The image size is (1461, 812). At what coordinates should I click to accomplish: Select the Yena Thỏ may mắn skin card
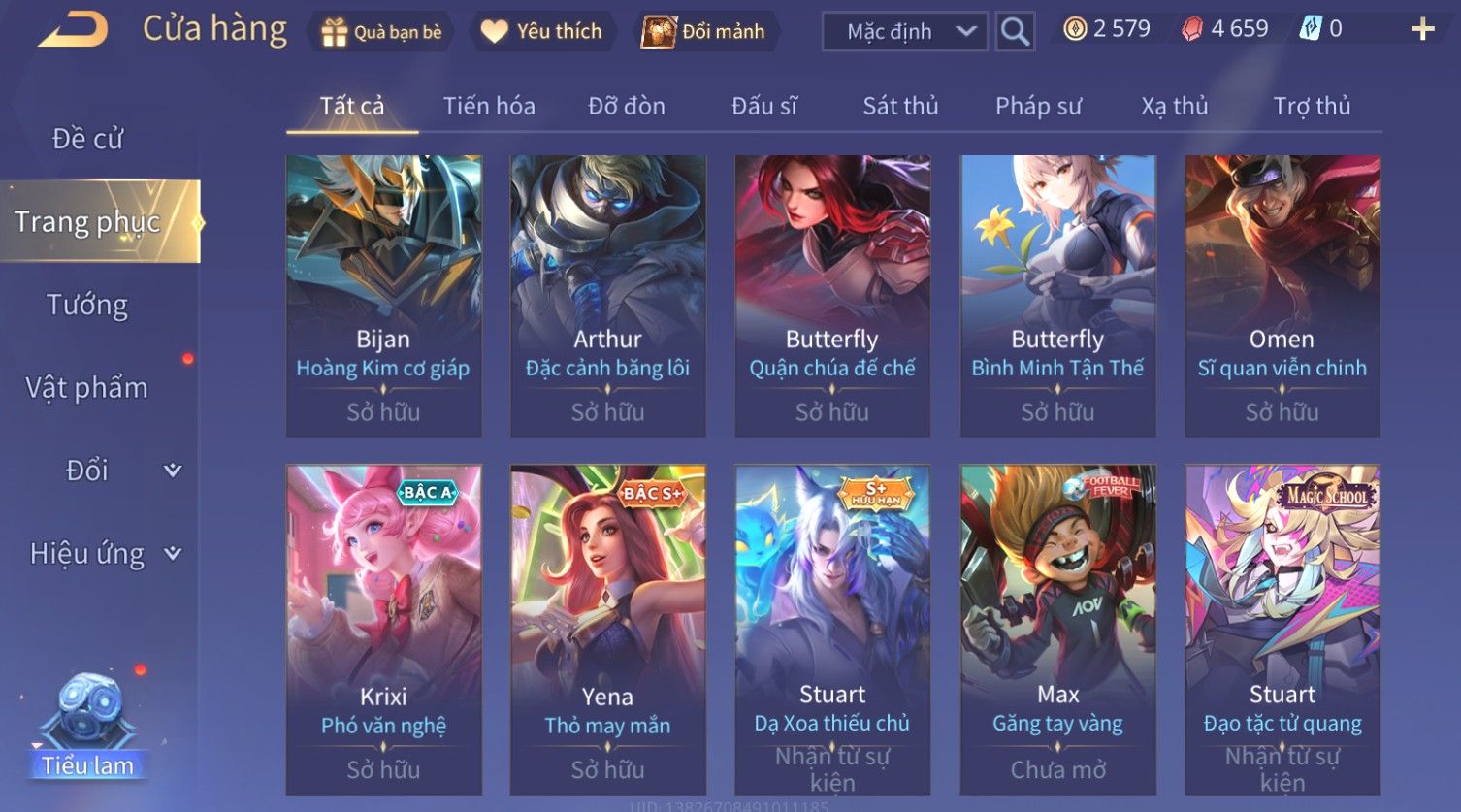point(607,630)
